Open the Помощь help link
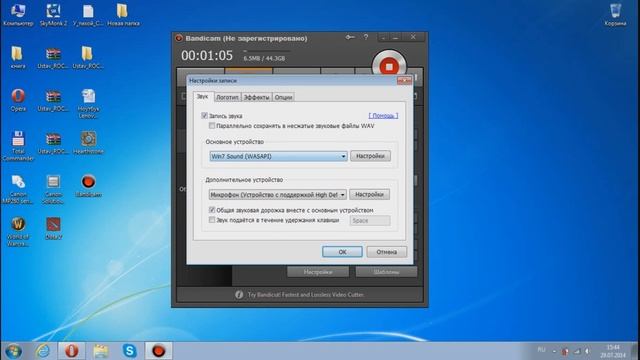Screen dimensions: 640x360 click(383, 116)
